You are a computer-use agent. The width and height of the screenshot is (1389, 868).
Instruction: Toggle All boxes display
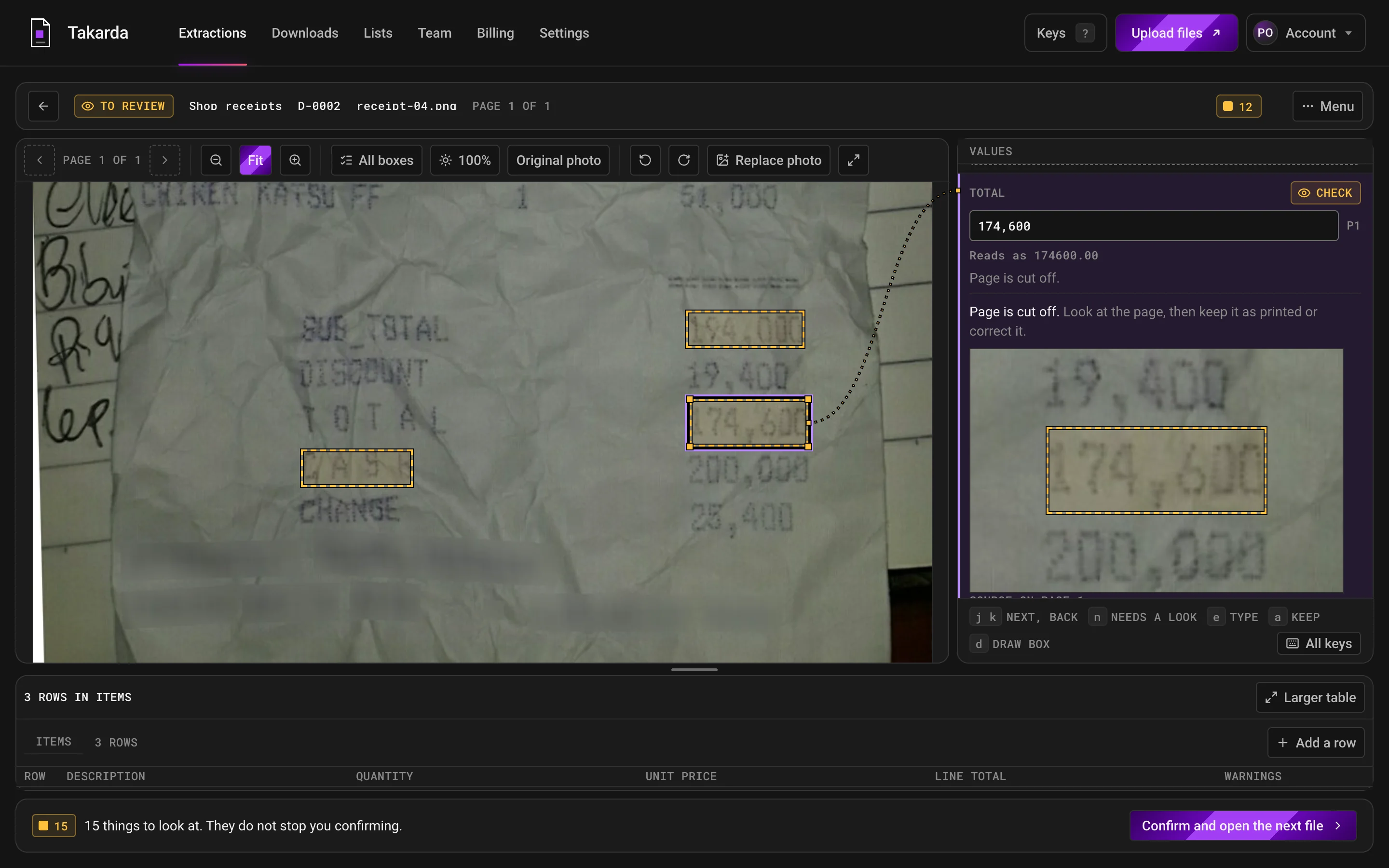click(x=377, y=160)
